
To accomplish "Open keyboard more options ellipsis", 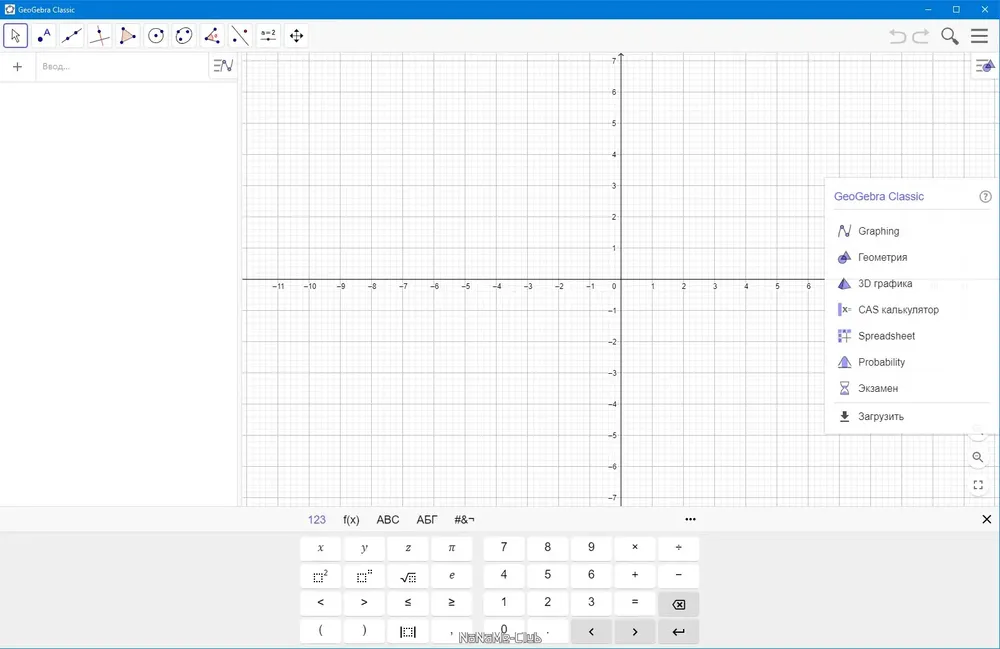I will click(x=690, y=519).
